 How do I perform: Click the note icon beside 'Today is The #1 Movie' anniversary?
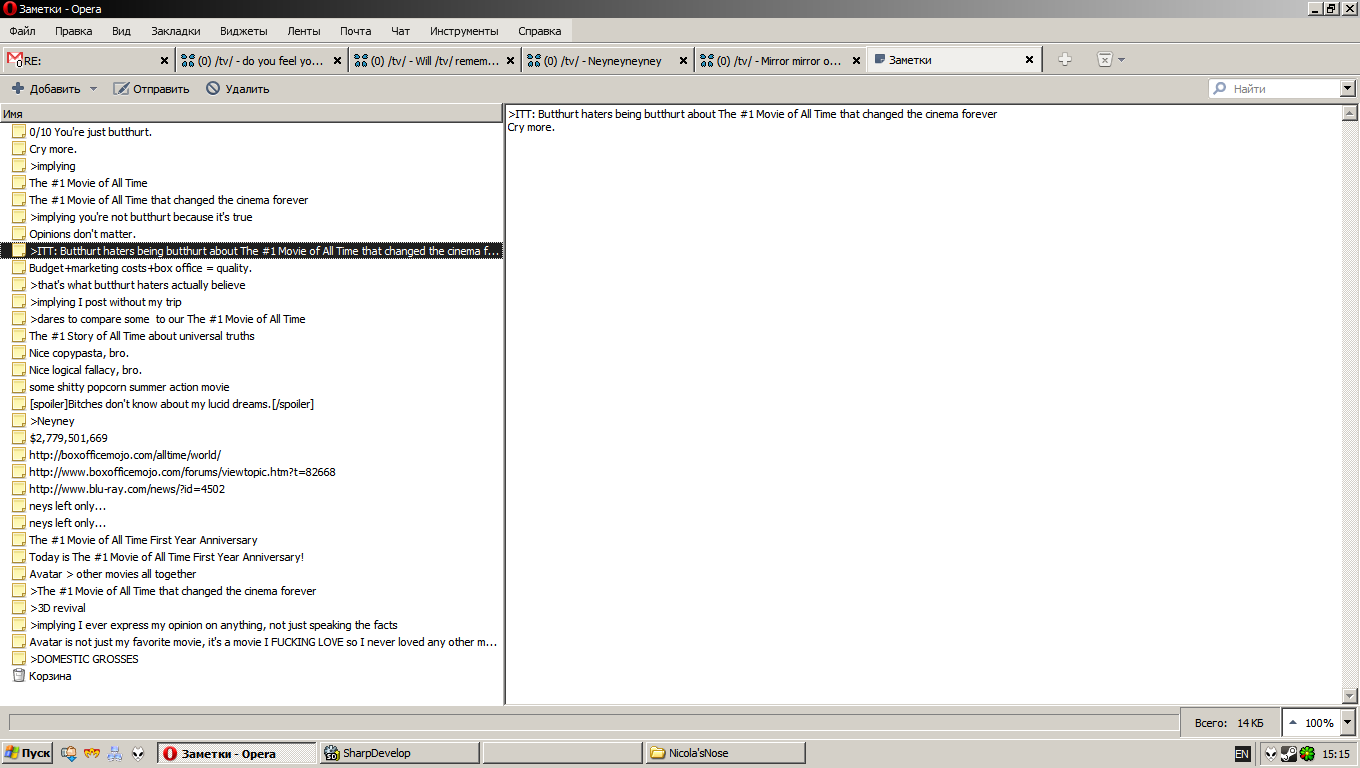[19, 557]
